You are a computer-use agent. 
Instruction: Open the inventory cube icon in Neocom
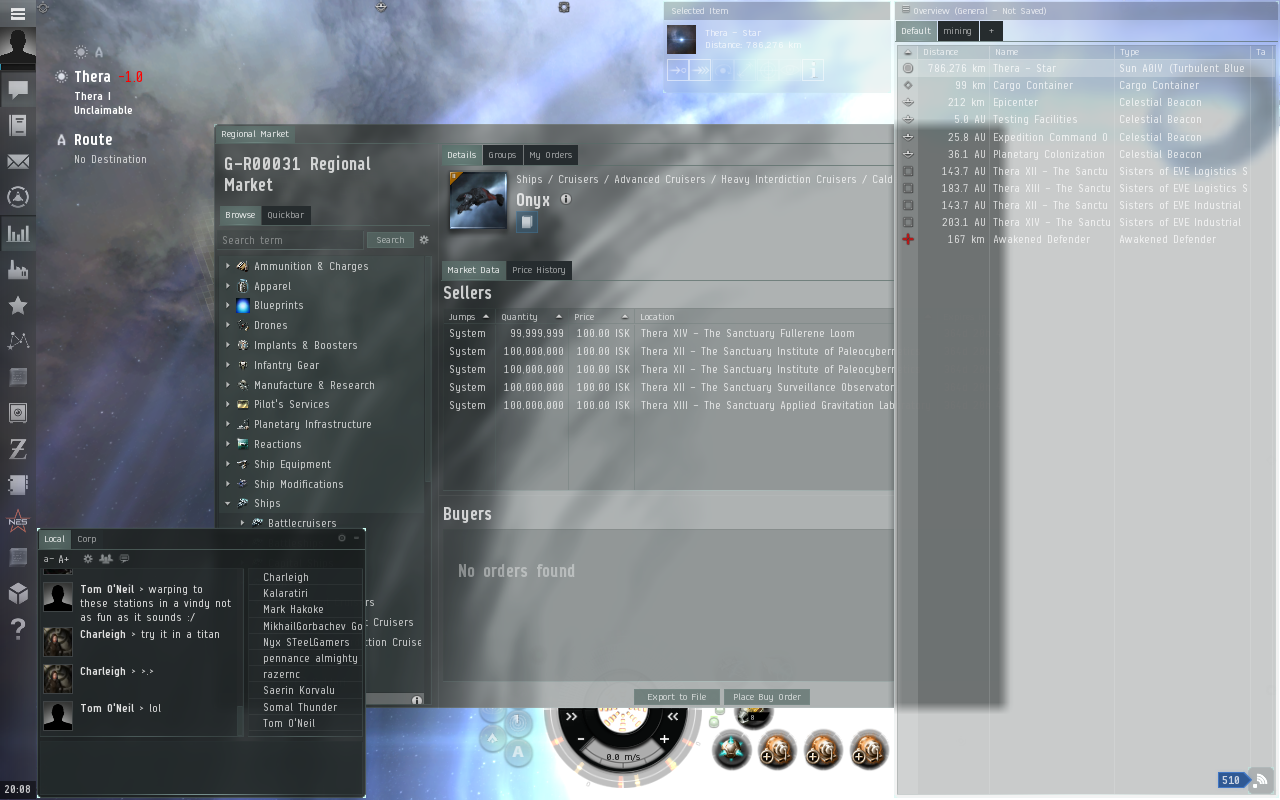[17, 593]
